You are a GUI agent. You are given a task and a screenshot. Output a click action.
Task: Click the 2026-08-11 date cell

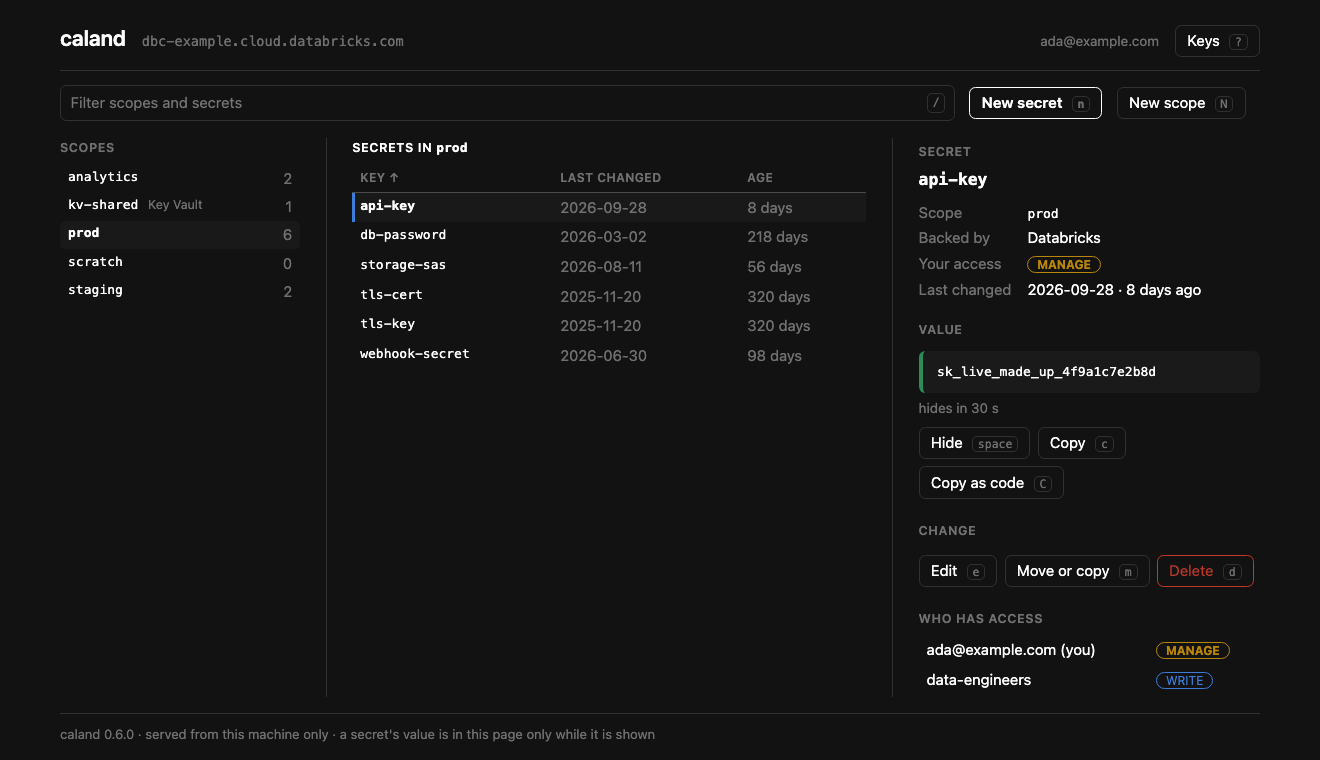[603, 267]
